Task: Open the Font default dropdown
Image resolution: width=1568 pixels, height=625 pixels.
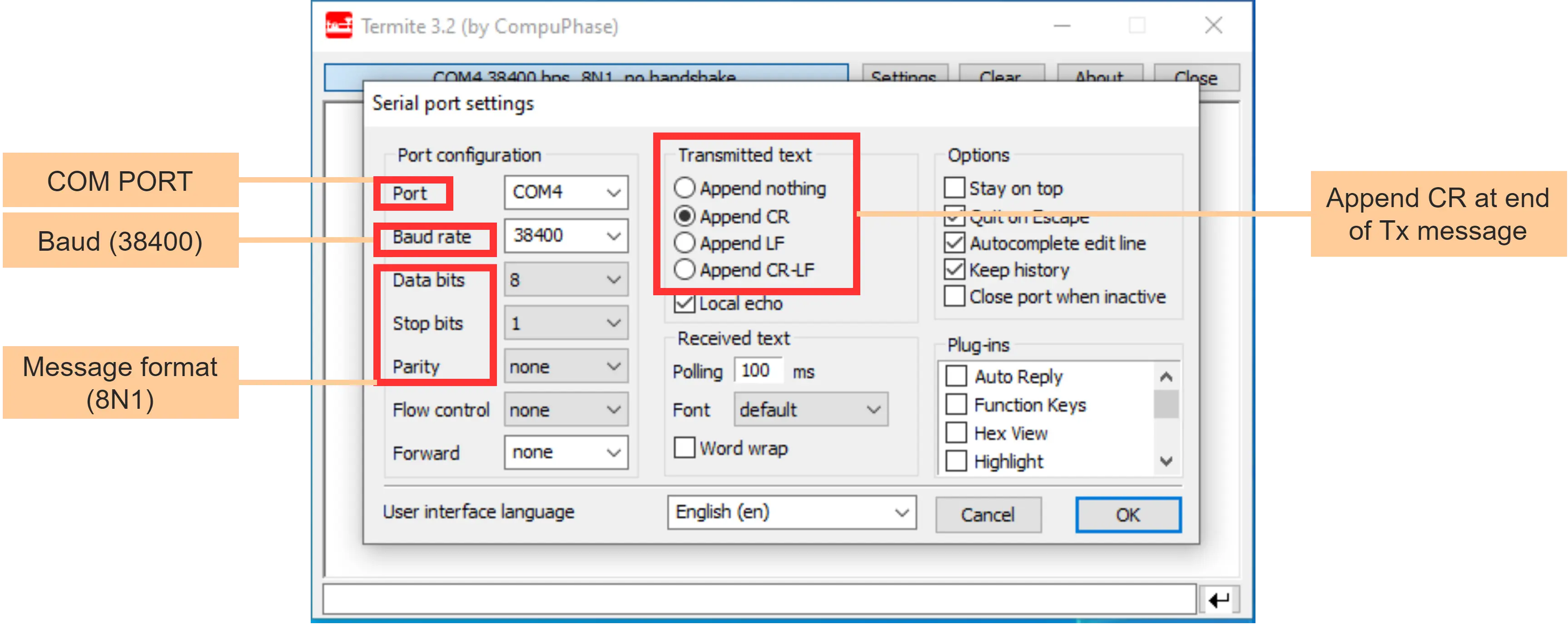Action: tap(811, 410)
